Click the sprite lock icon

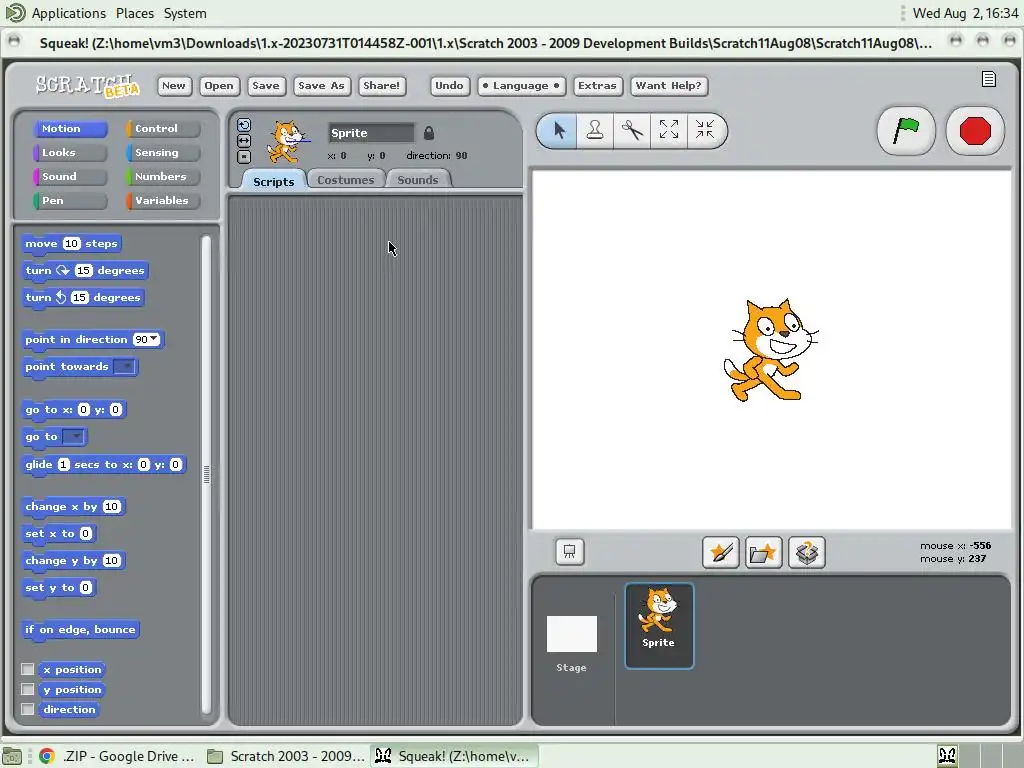tap(429, 133)
